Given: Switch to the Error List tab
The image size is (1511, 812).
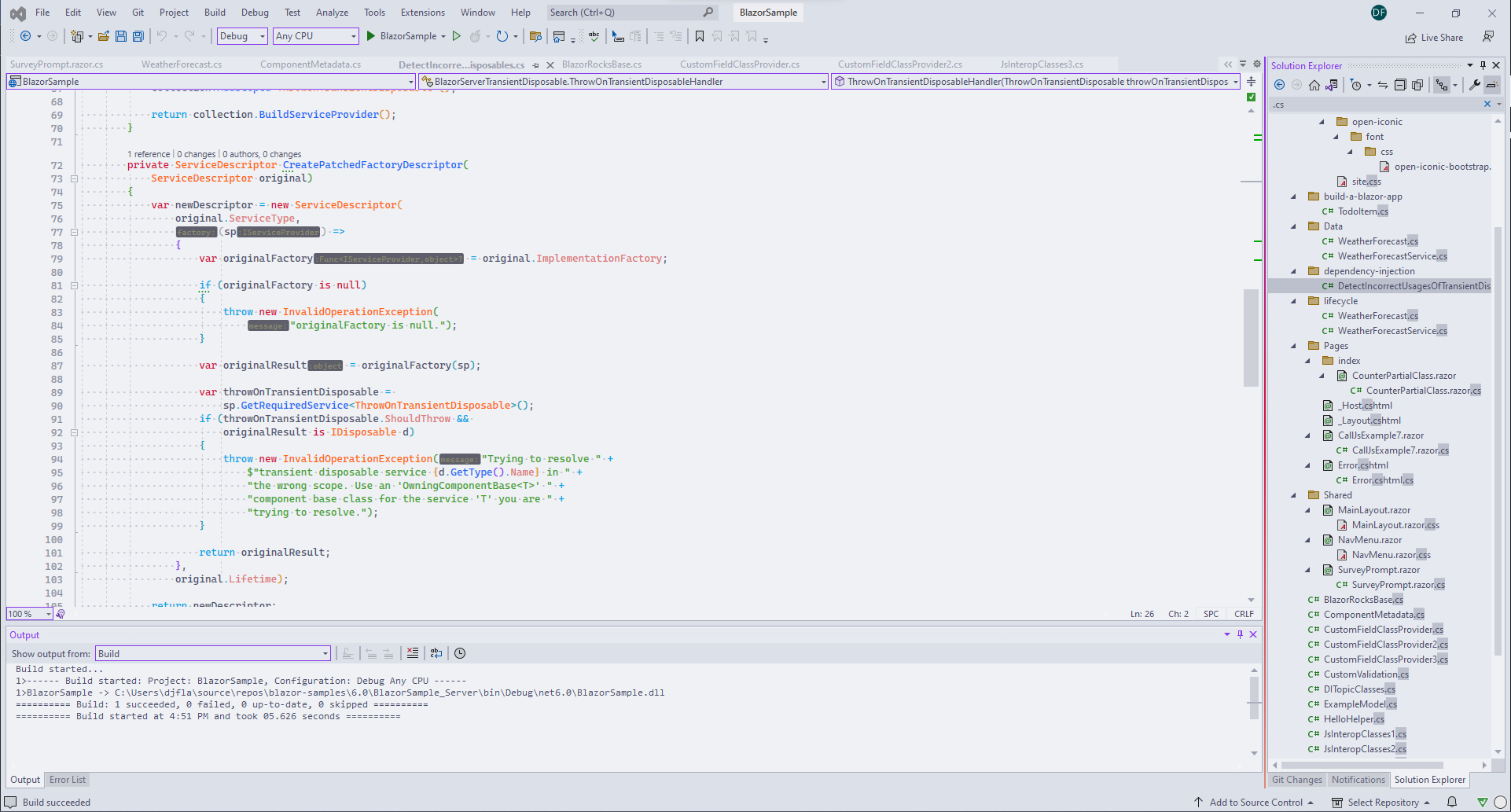Looking at the screenshot, I should click(x=68, y=780).
